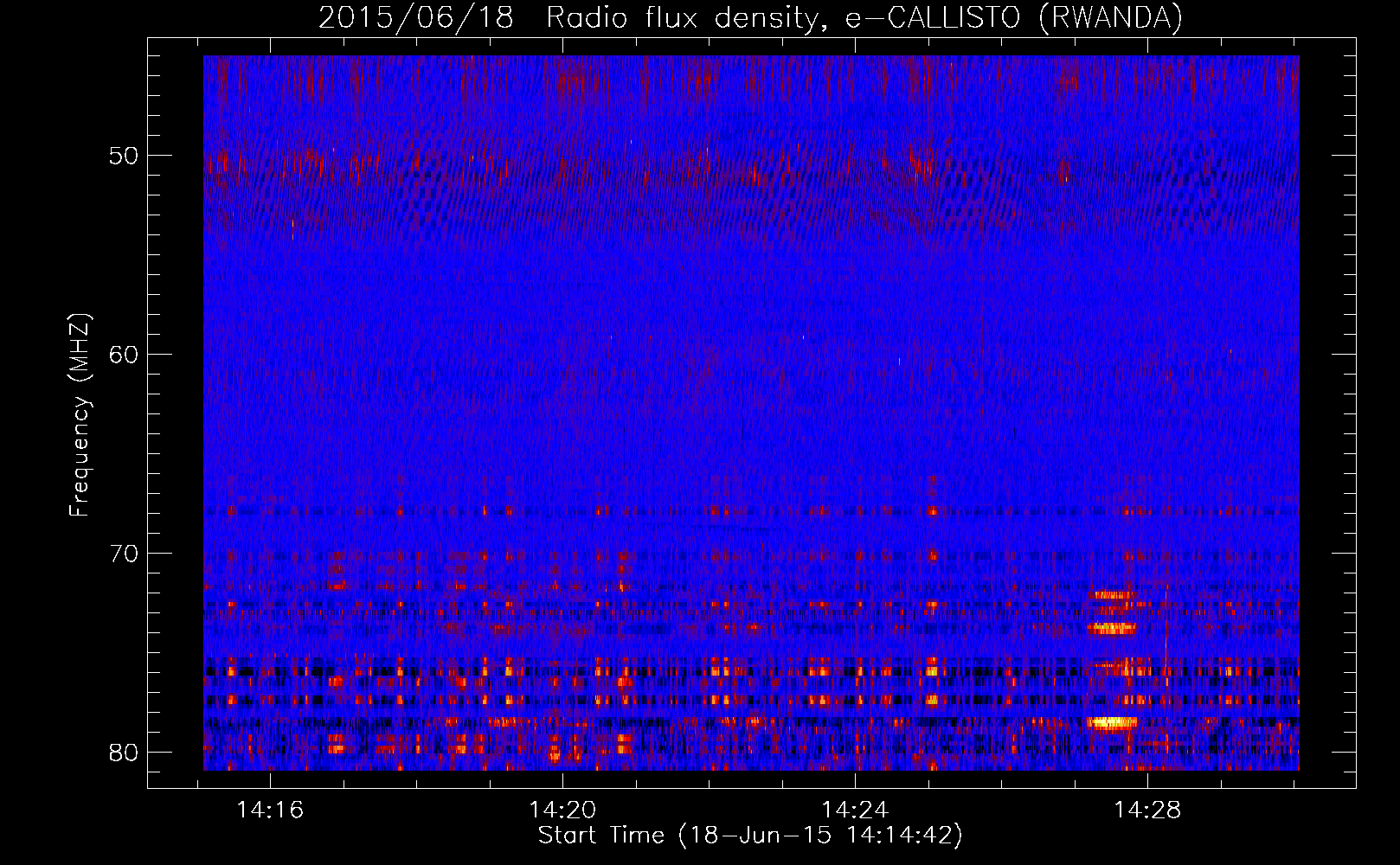Click the 'Start Time (18-Jun-15 14:14:42)' x-axis label
This screenshot has width=1400, height=865.
click(x=750, y=836)
